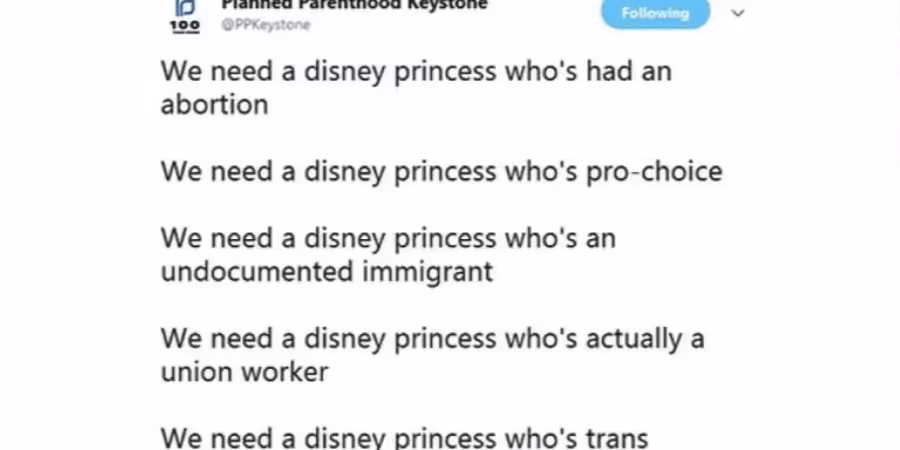Click the 100 anniversary logo badge

185,26
